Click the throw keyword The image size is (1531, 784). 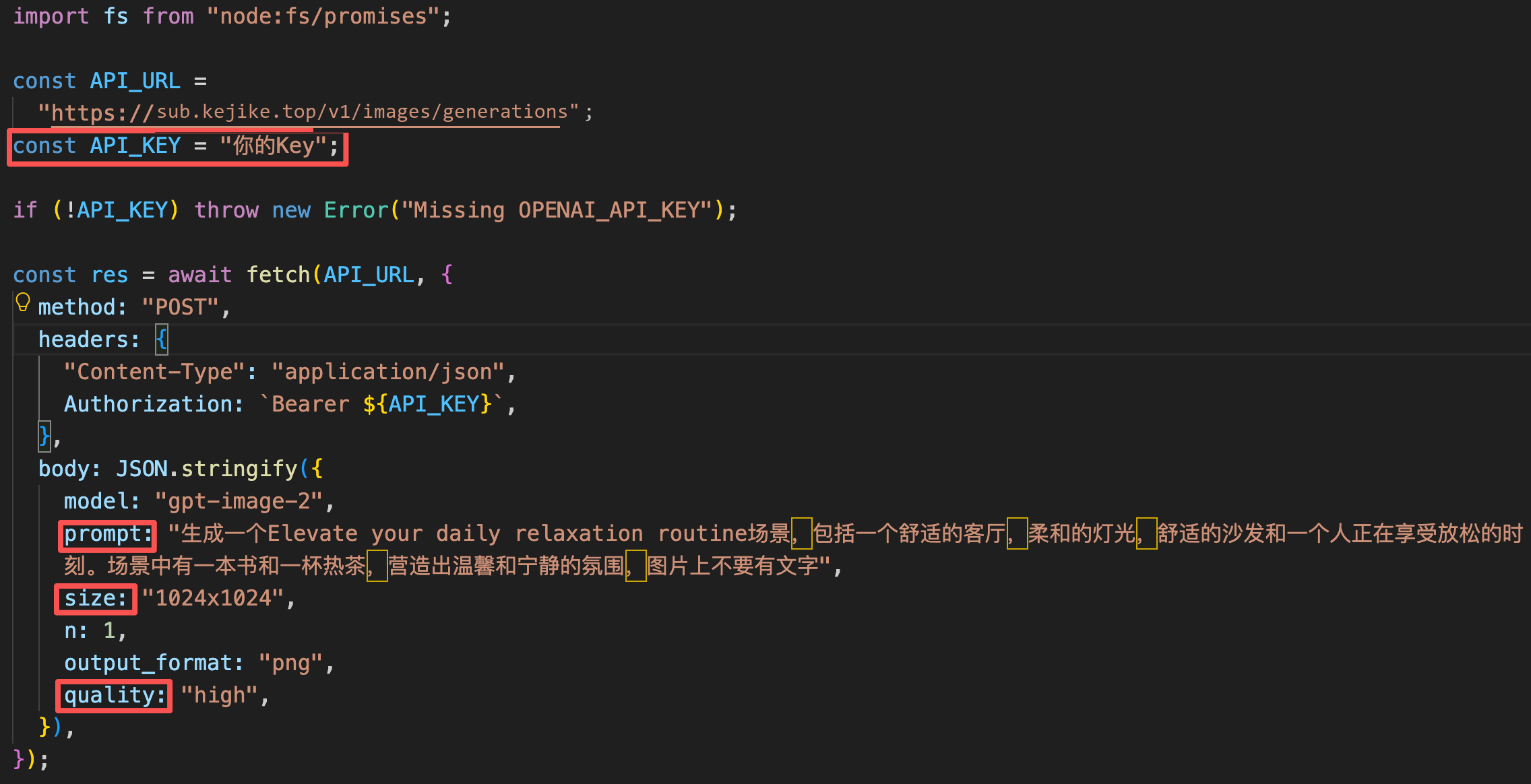(x=226, y=210)
